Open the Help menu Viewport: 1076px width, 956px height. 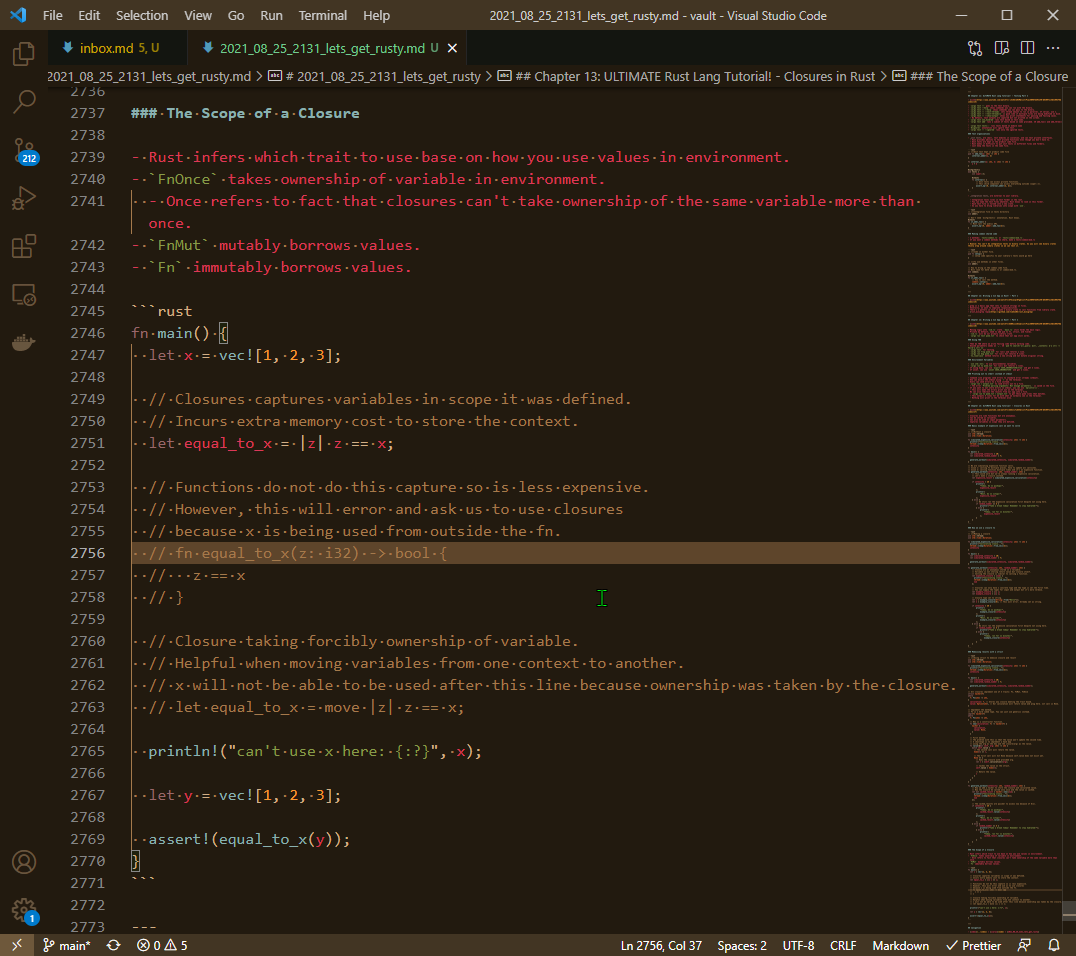(376, 15)
